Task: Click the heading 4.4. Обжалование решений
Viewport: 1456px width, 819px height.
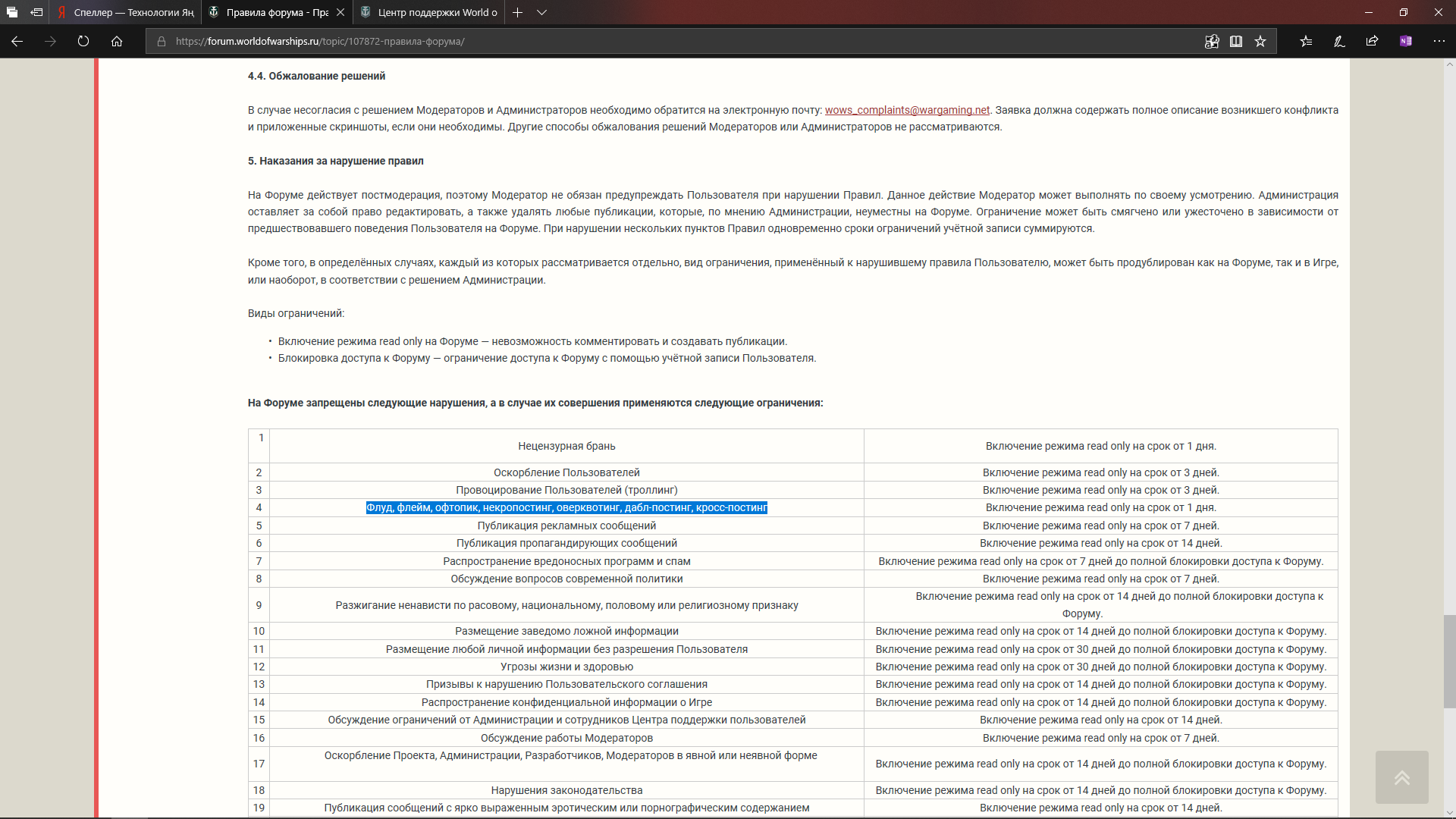Action: click(x=316, y=76)
